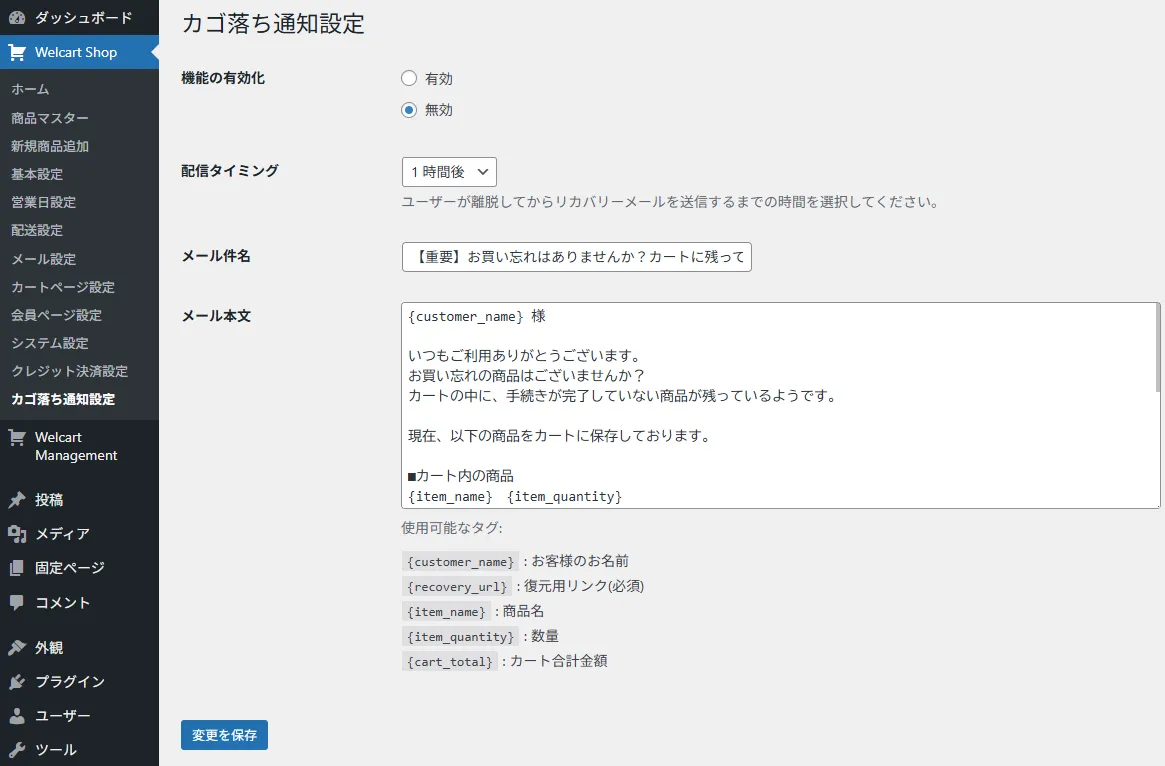Image resolution: width=1165 pixels, height=766 pixels.
Task: Click the Dashboard gauge icon
Action: 17,18
